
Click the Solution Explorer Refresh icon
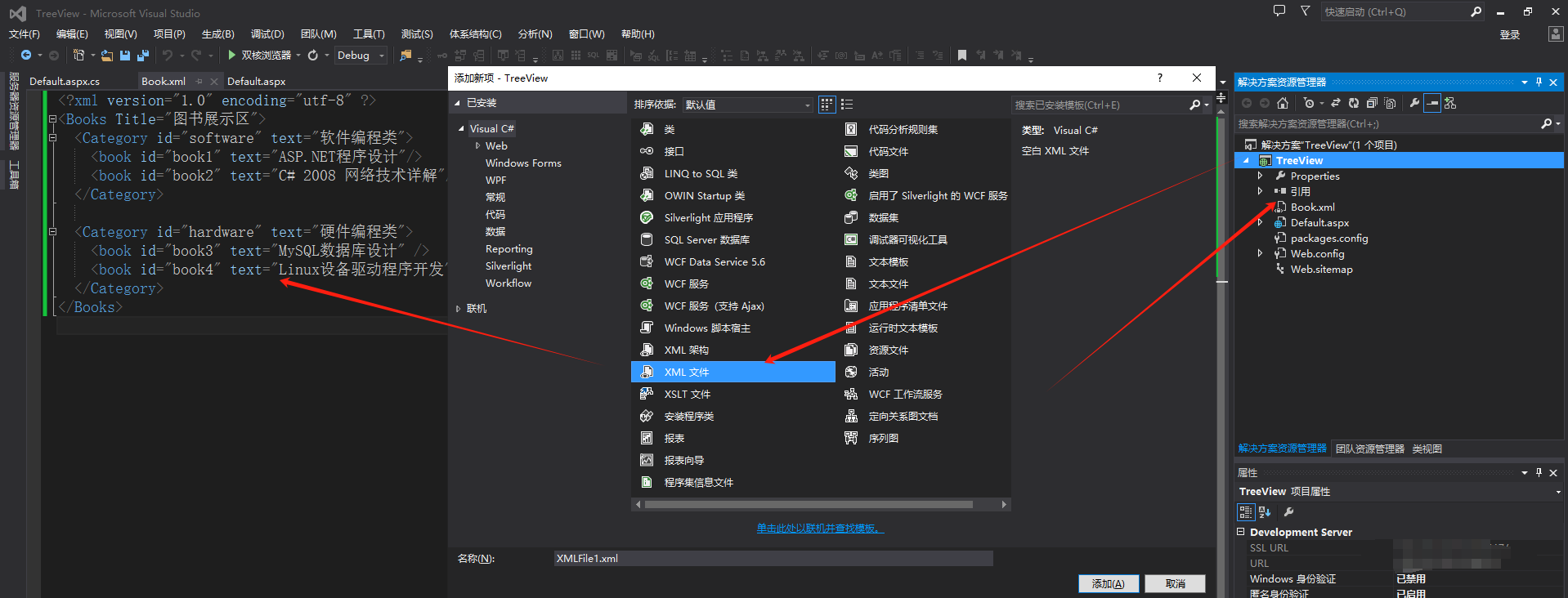point(1354,103)
